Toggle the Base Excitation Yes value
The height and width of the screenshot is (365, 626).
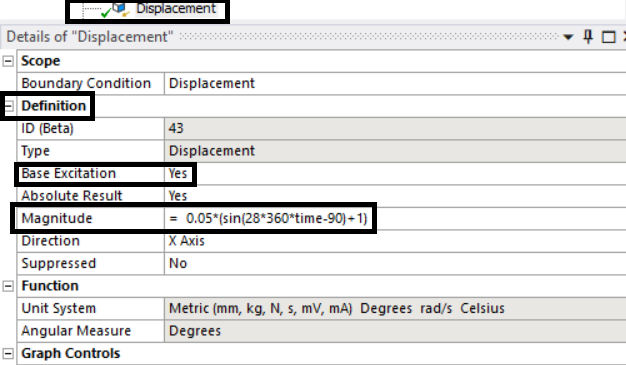(395, 173)
